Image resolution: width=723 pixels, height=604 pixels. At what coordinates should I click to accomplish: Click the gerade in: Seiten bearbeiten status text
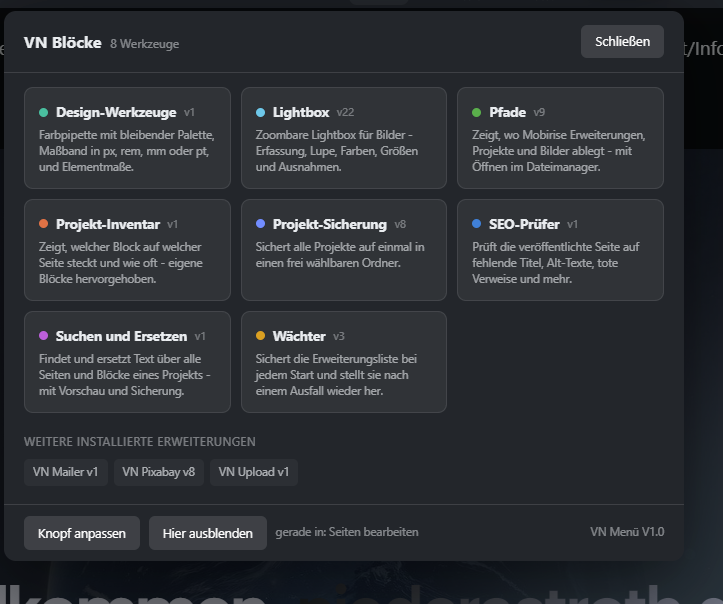click(347, 532)
